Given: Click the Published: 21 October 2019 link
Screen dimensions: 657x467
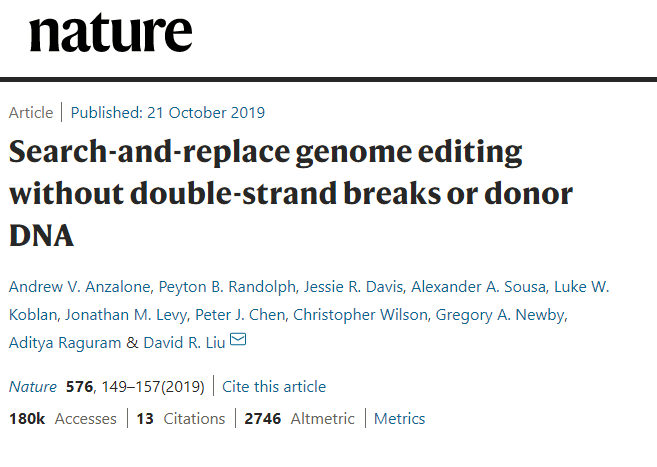Looking at the screenshot, I should [168, 113].
